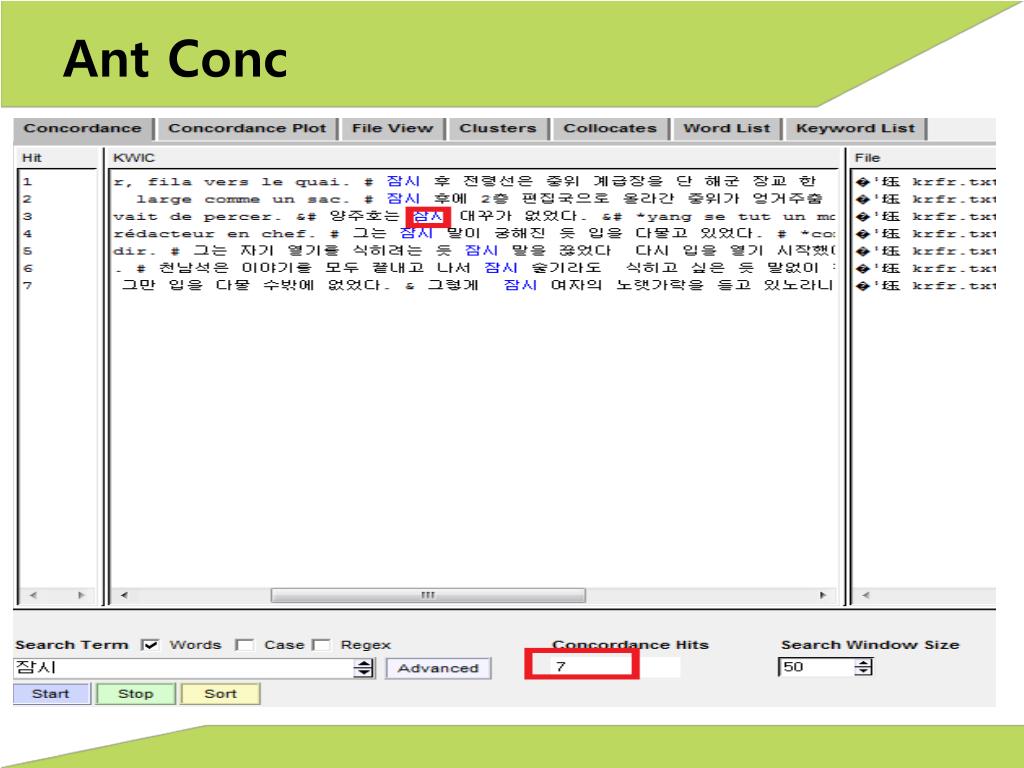
Task: Click the KWIC column header
Action: [x=134, y=158]
